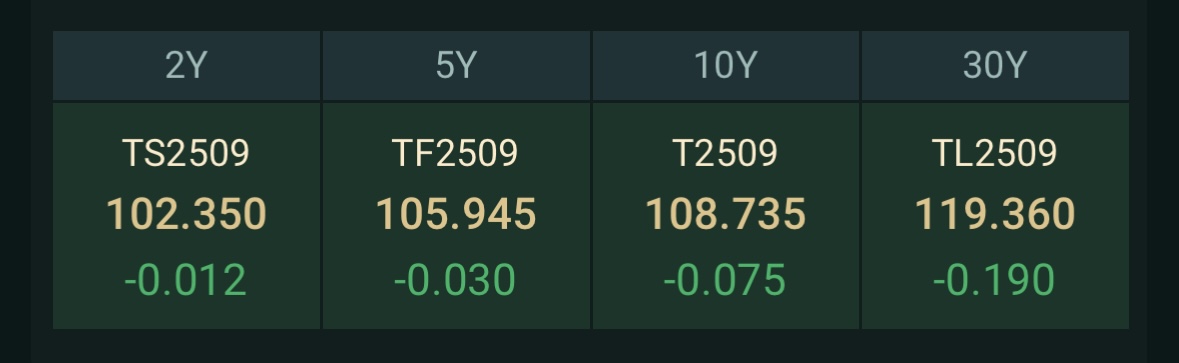The image size is (1179, 363).
Task: Open the TF2509 contract name
Action: 456,153
